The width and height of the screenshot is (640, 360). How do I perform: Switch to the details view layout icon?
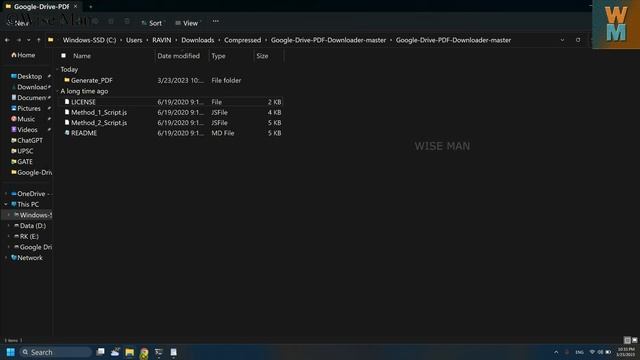(627, 340)
